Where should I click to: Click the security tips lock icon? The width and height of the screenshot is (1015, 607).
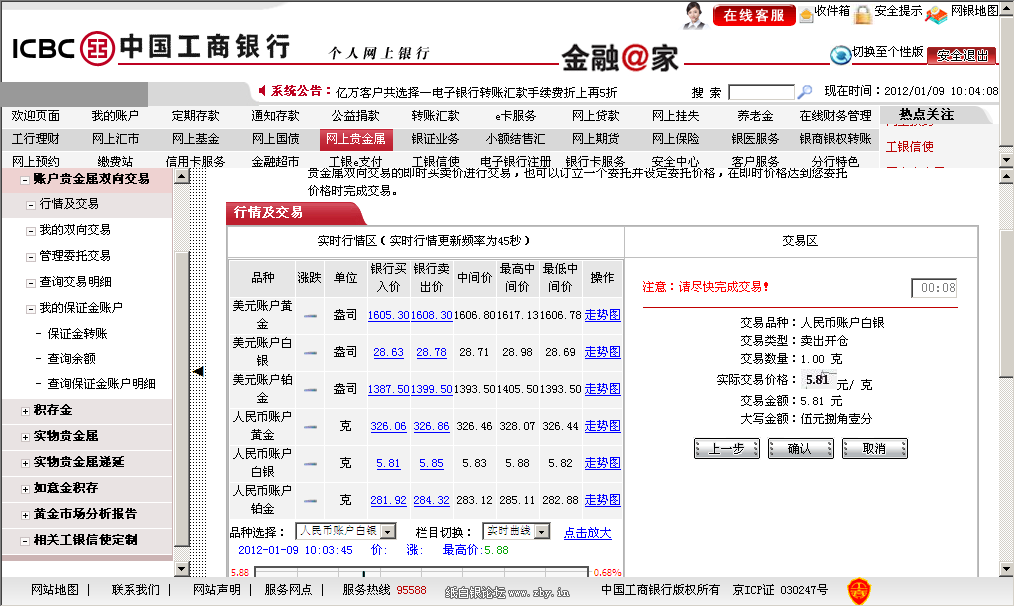point(863,14)
